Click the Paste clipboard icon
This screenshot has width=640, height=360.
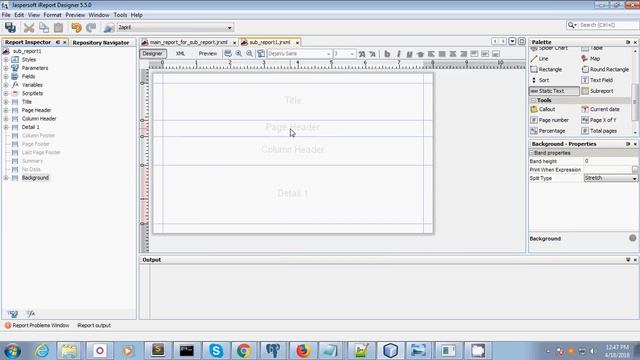tap(58, 27)
